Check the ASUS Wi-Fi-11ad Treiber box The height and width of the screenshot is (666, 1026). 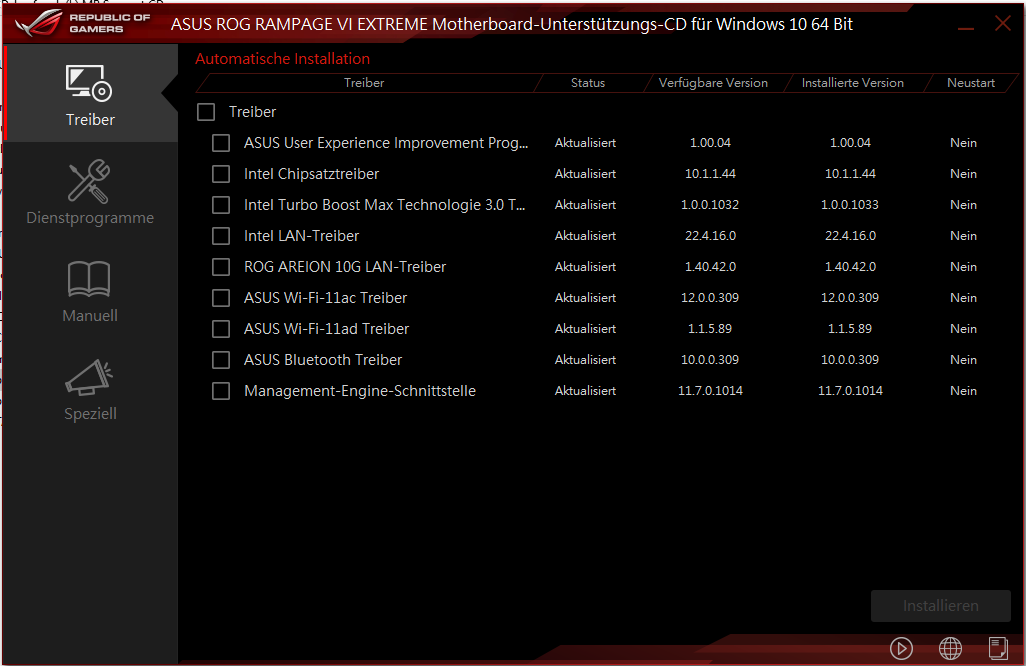[x=221, y=328]
